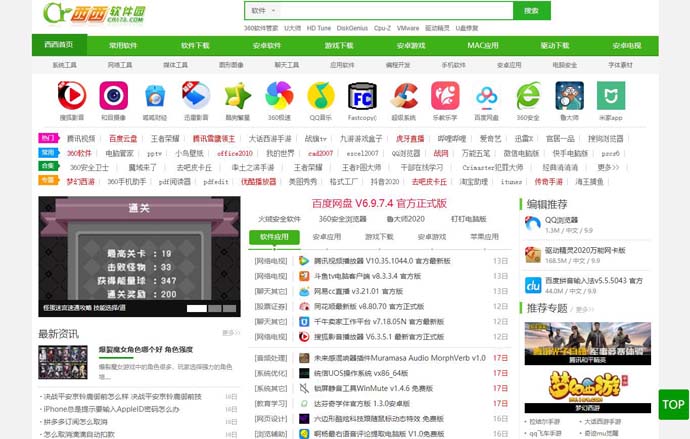This screenshot has width=690, height=439.
Task: Open the pink camera app icon
Action: click(x=114, y=95)
